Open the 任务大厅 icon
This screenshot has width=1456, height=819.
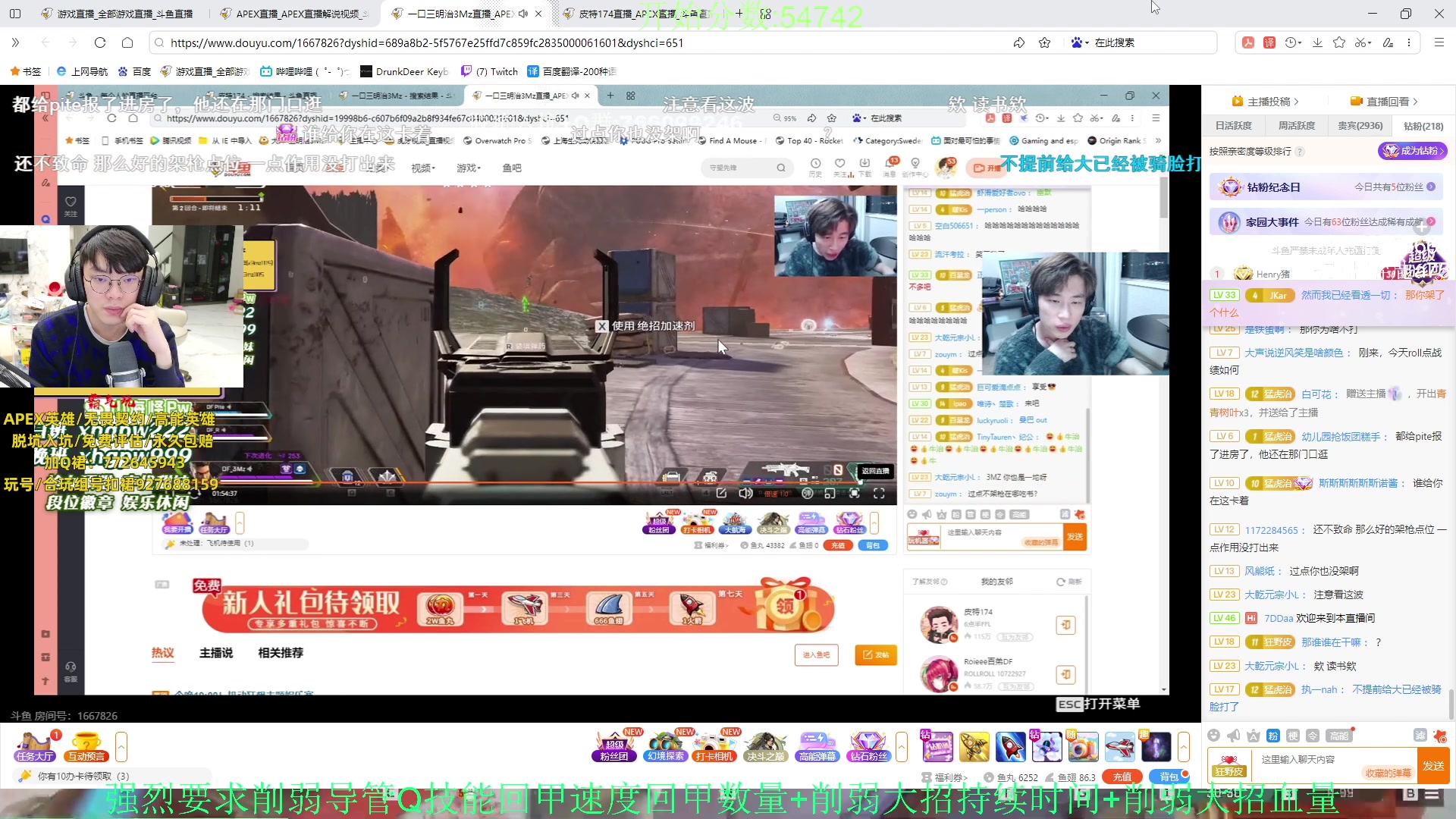coord(34,747)
